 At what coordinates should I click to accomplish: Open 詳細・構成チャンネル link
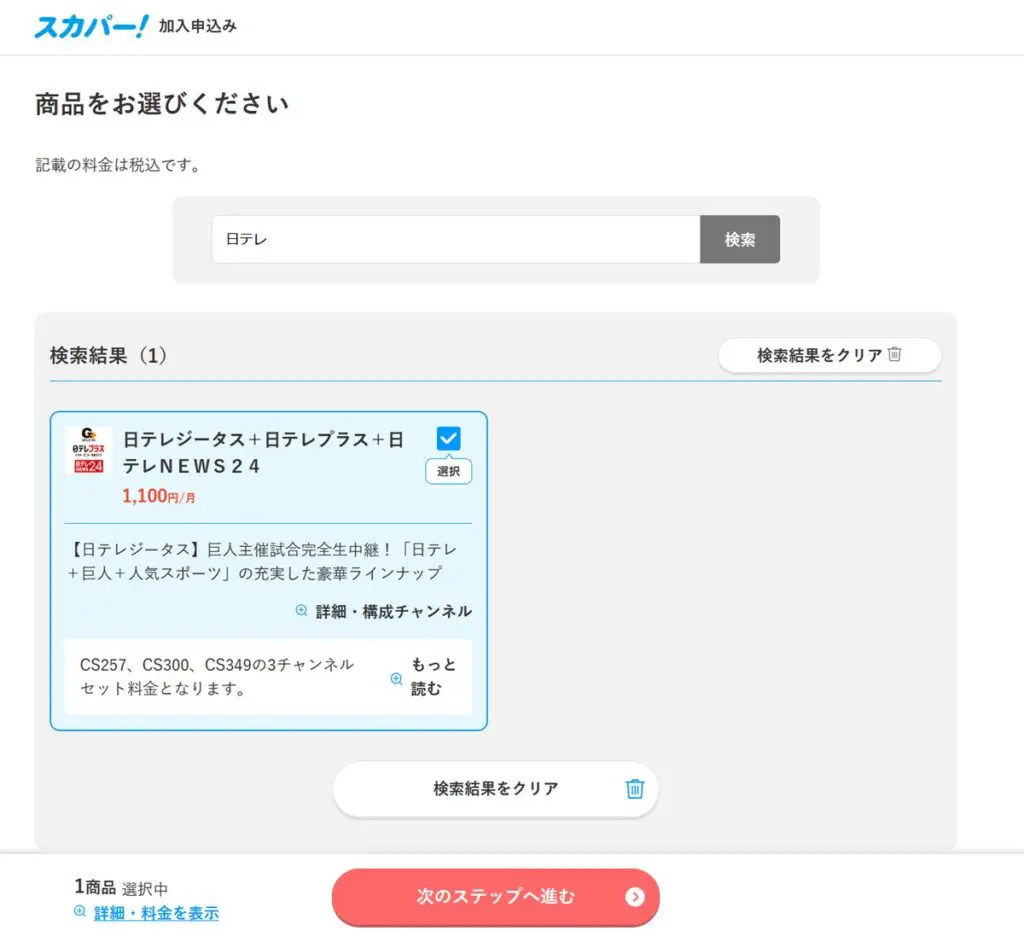pos(393,612)
